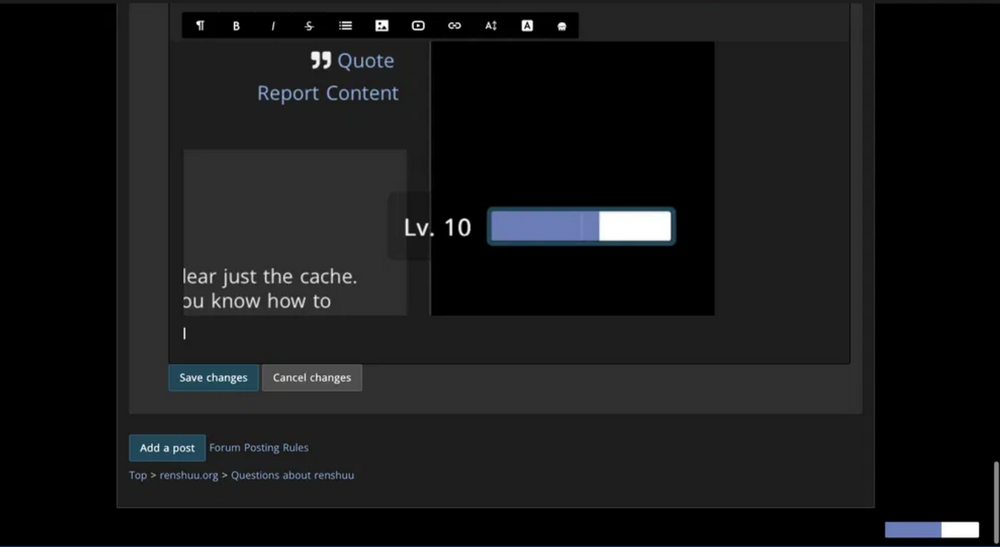Click the Lv. 10 progress bar
This screenshot has width=1000, height=547.
pos(581,227)
